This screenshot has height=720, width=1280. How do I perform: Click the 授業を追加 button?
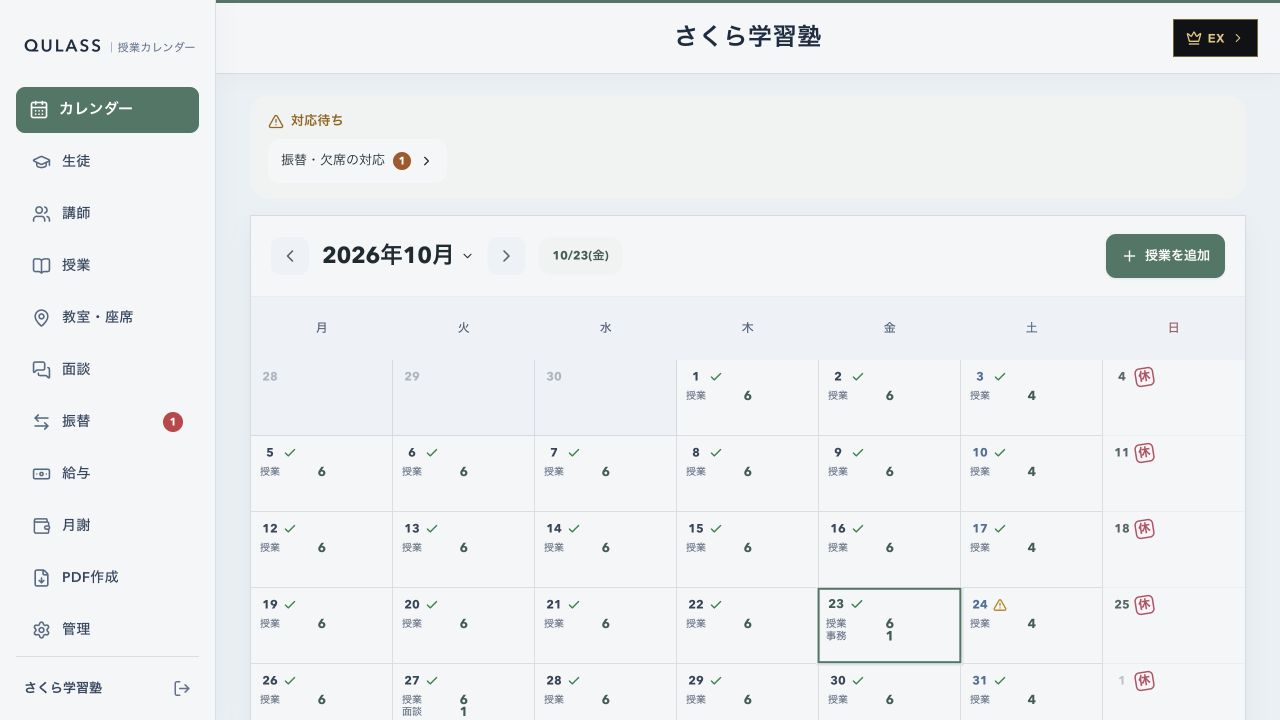(1165, 256)
